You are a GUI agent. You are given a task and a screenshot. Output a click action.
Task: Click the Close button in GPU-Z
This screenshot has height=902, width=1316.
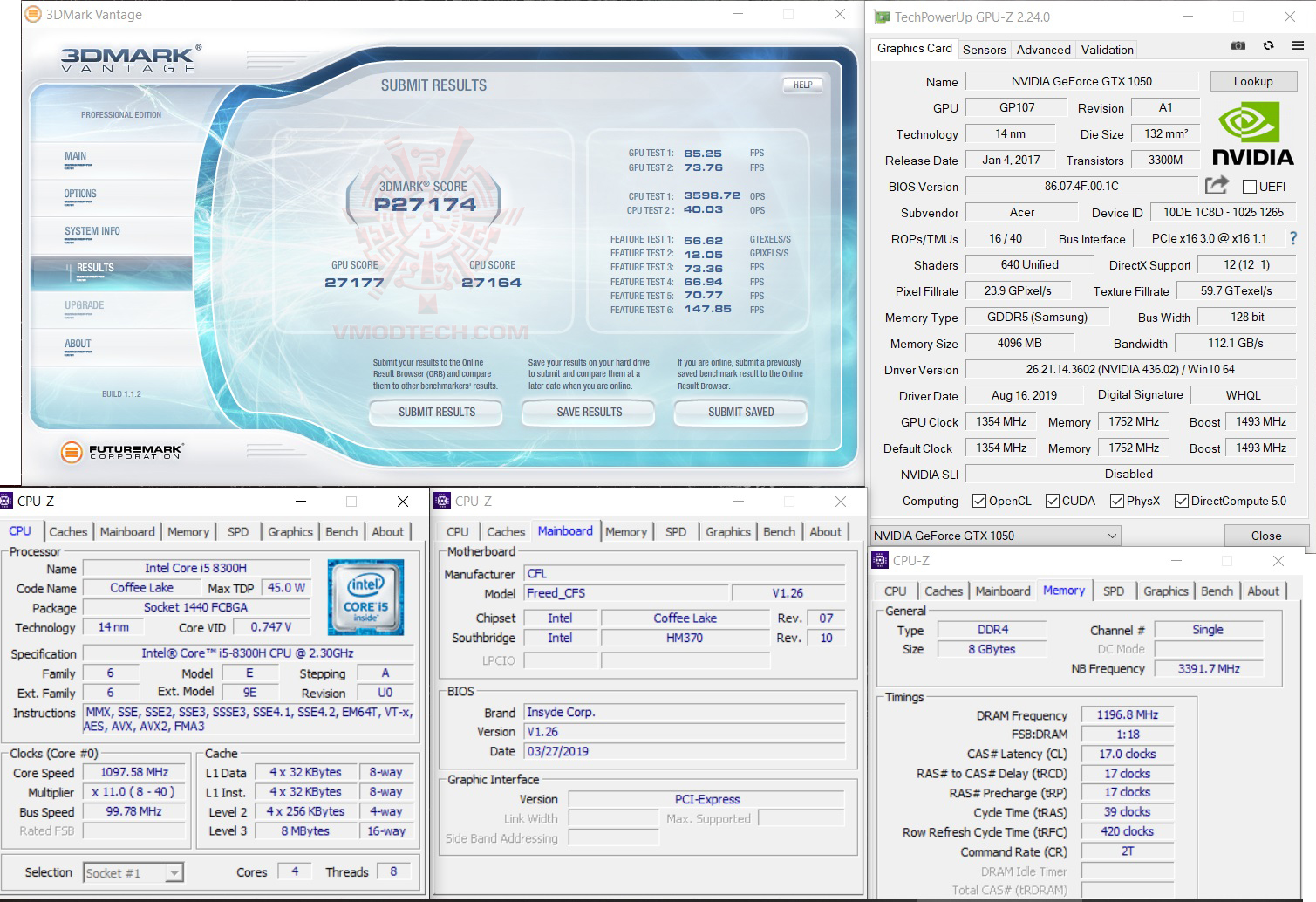[x=1266, y=536]
